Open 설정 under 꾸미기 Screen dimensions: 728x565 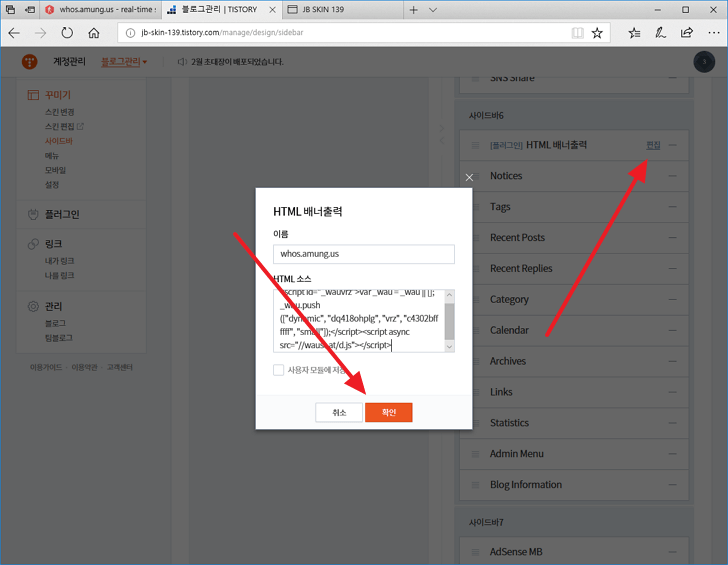coord(52,185)
